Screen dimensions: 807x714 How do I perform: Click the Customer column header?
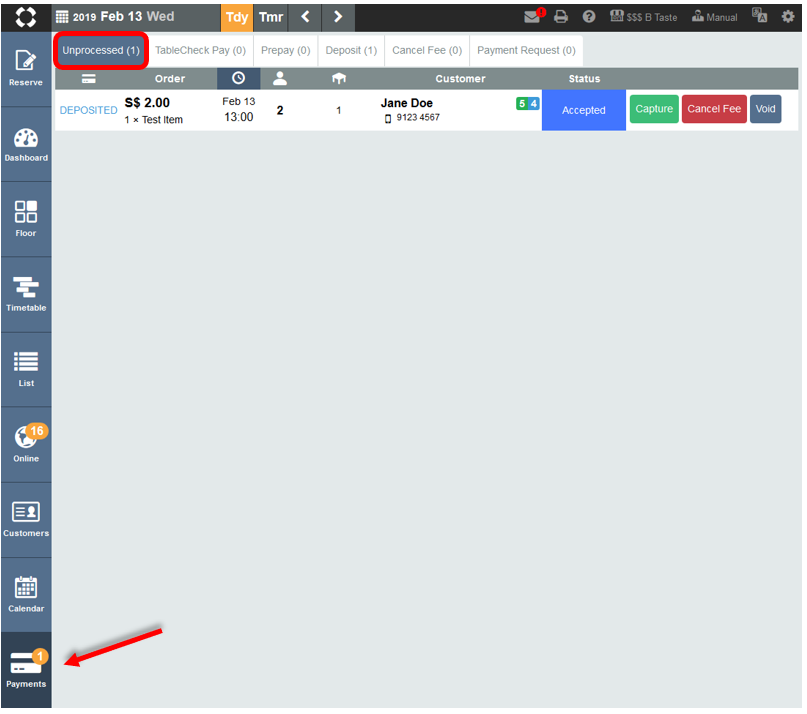tap(460, 79)
